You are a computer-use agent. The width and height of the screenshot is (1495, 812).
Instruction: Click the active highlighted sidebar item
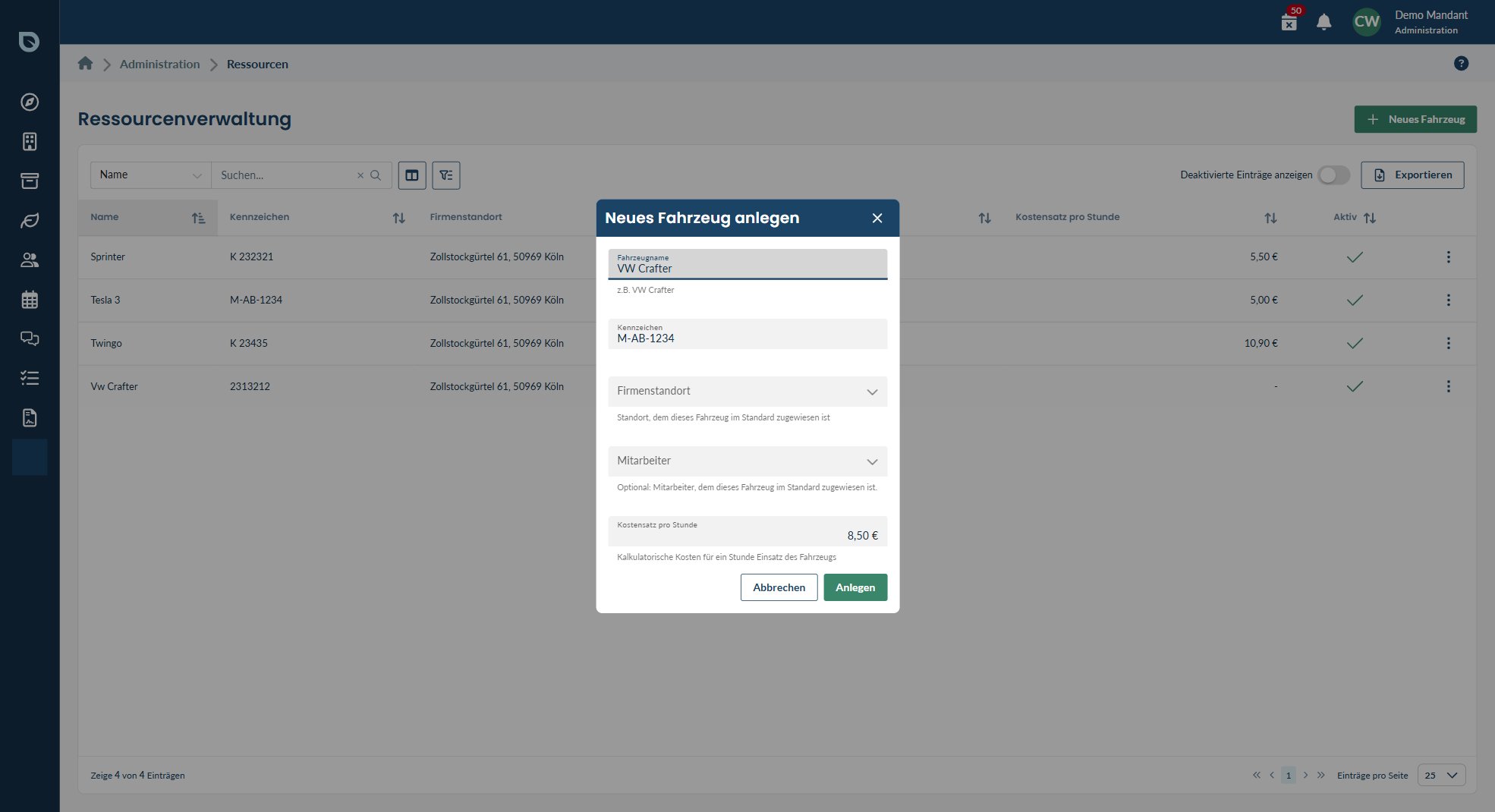coord(30,457)
